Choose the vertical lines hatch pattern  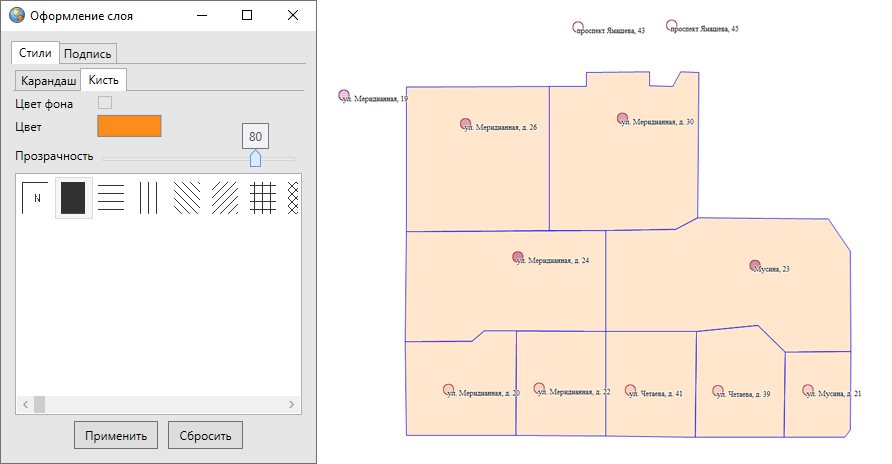coord(148,198)
